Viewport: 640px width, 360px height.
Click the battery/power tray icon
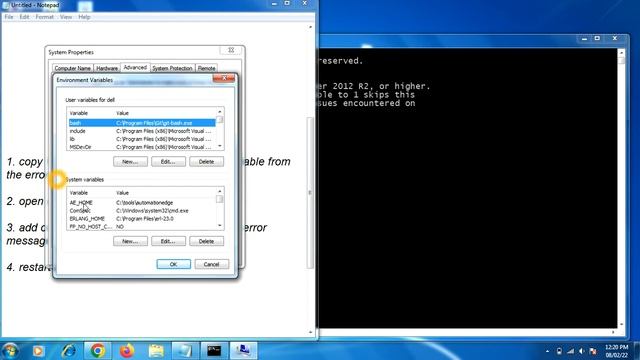tap(559, 351)
